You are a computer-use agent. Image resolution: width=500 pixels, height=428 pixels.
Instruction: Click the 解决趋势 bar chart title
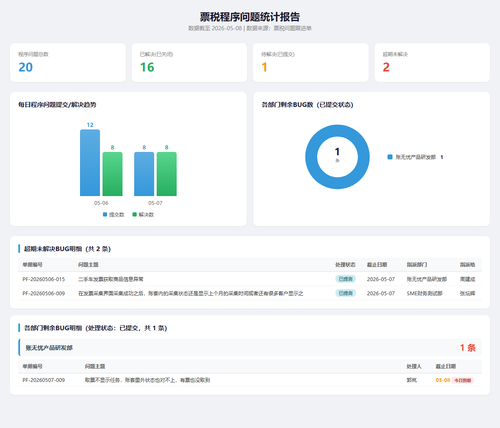pos(57,105)
